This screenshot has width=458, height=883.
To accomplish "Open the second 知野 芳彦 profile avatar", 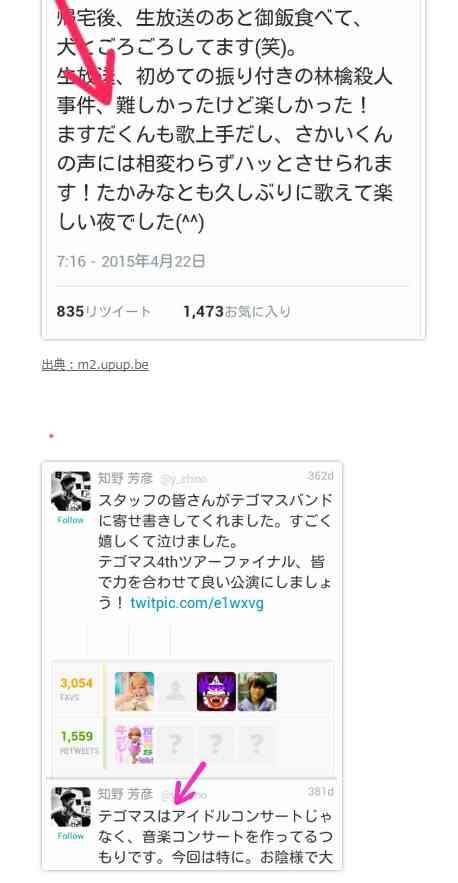I will tap(70, 807).
